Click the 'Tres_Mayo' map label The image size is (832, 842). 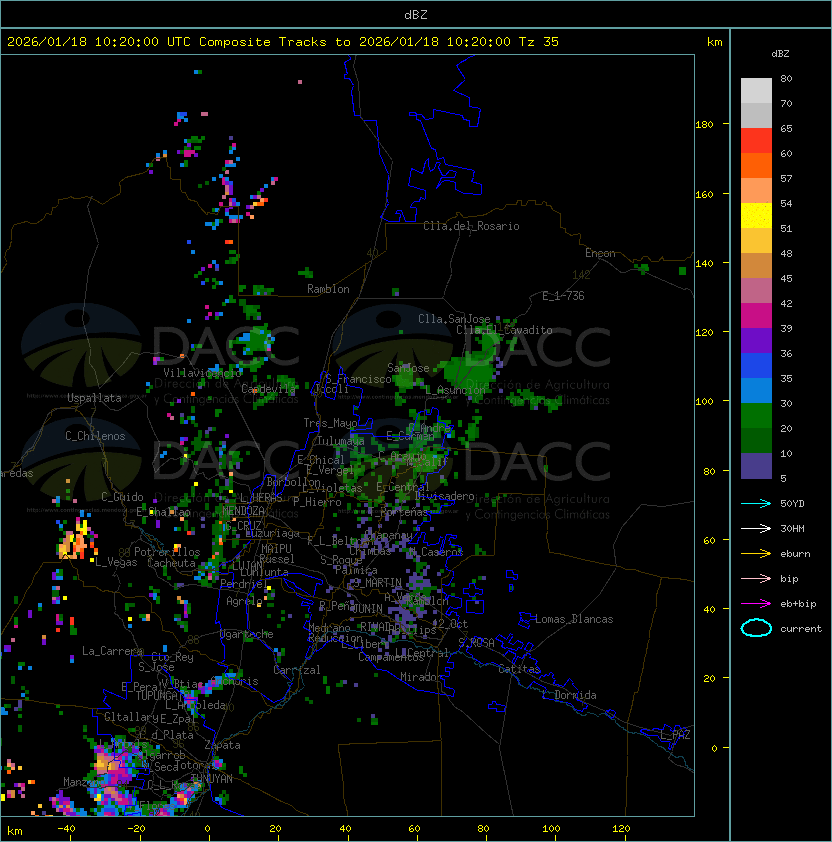330,423
